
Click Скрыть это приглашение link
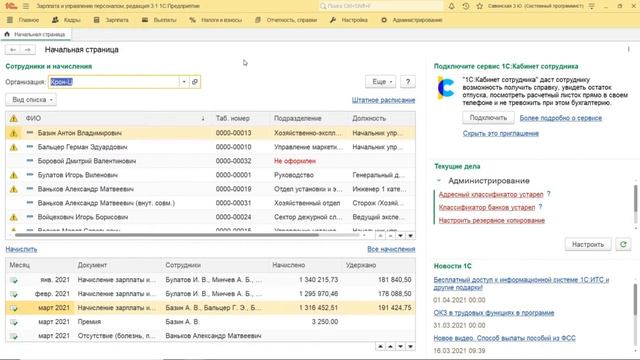[501, 133]
